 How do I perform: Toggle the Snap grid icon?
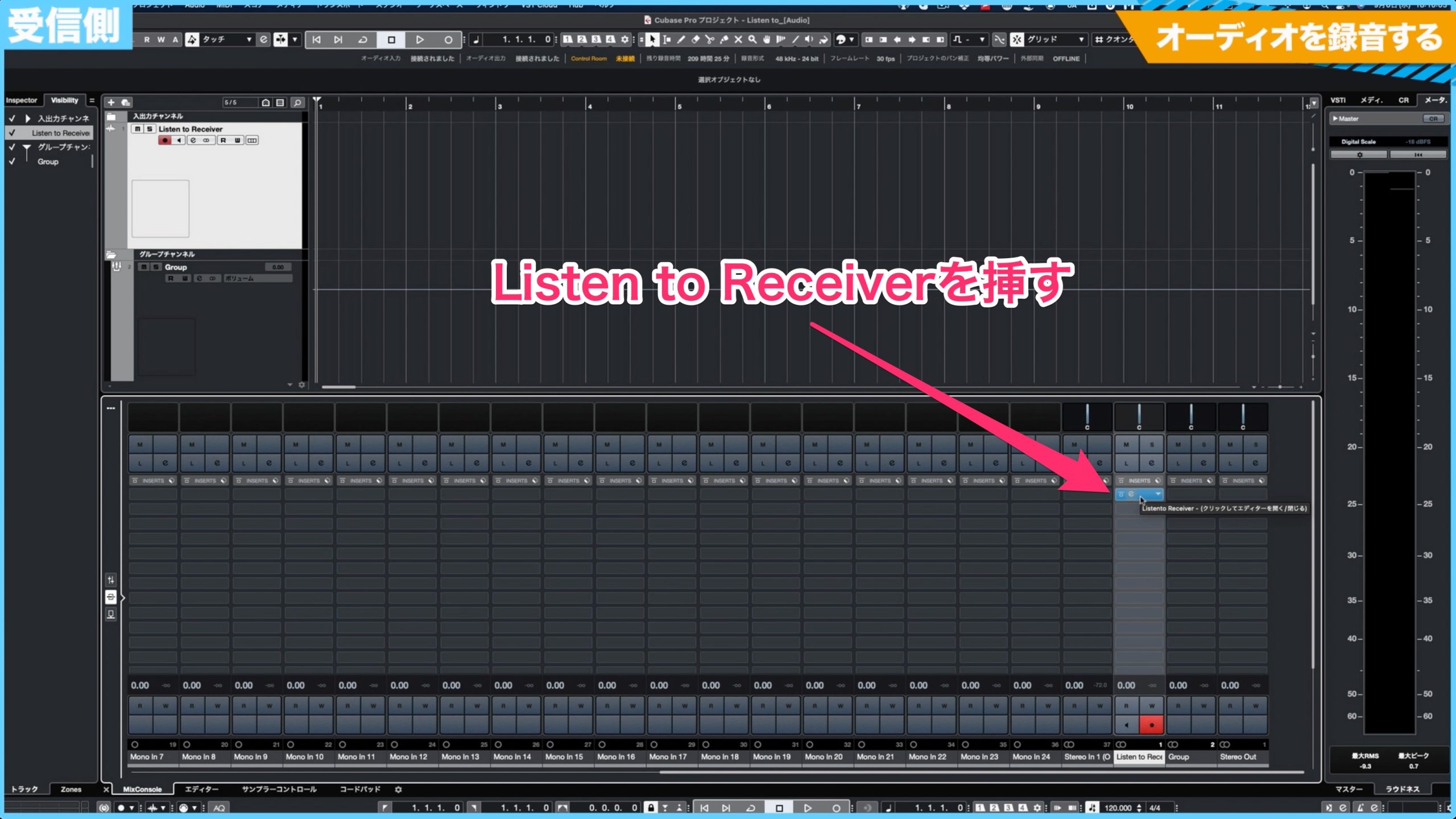1016,39
